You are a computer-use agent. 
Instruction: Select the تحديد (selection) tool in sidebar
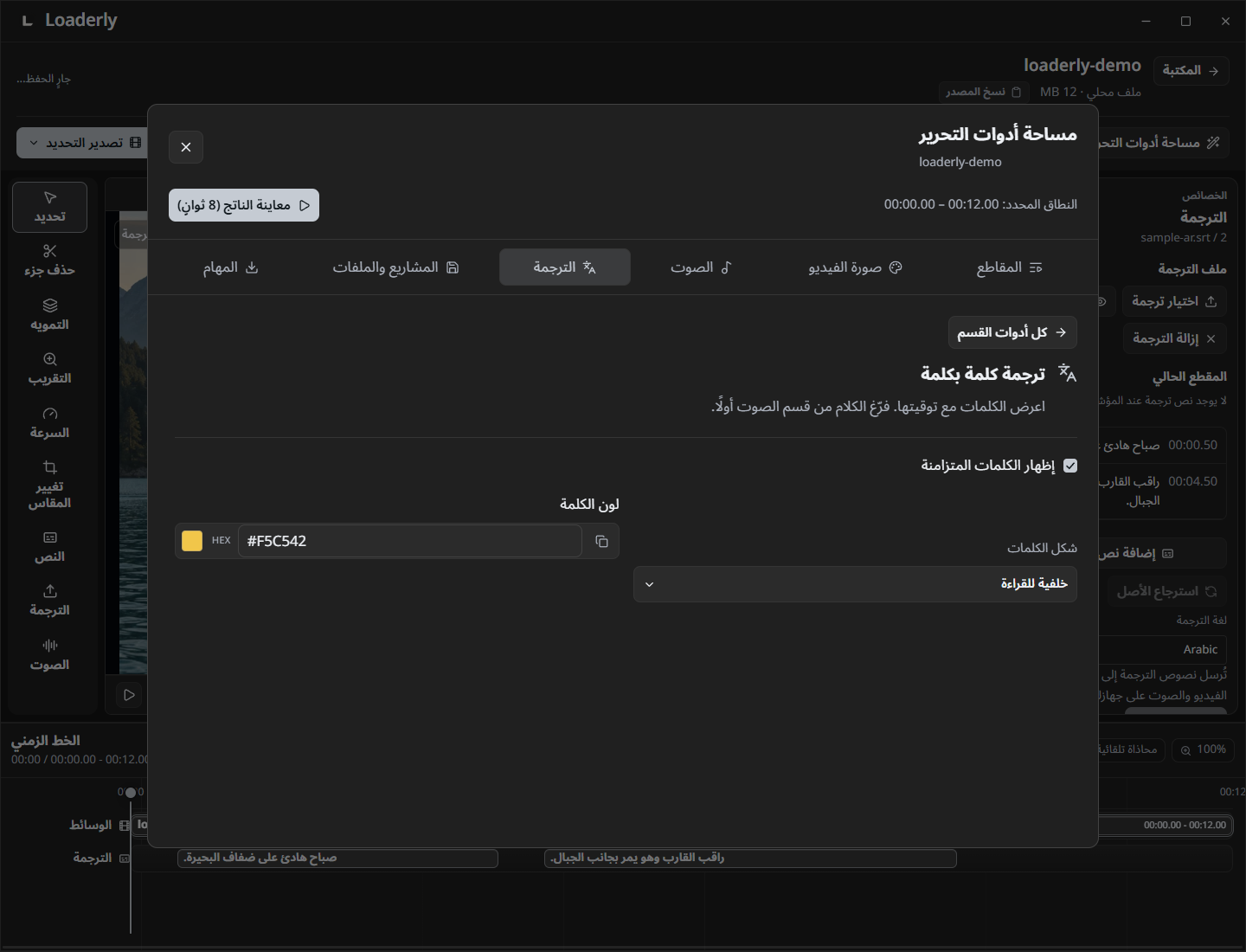(x=49, y=207)
